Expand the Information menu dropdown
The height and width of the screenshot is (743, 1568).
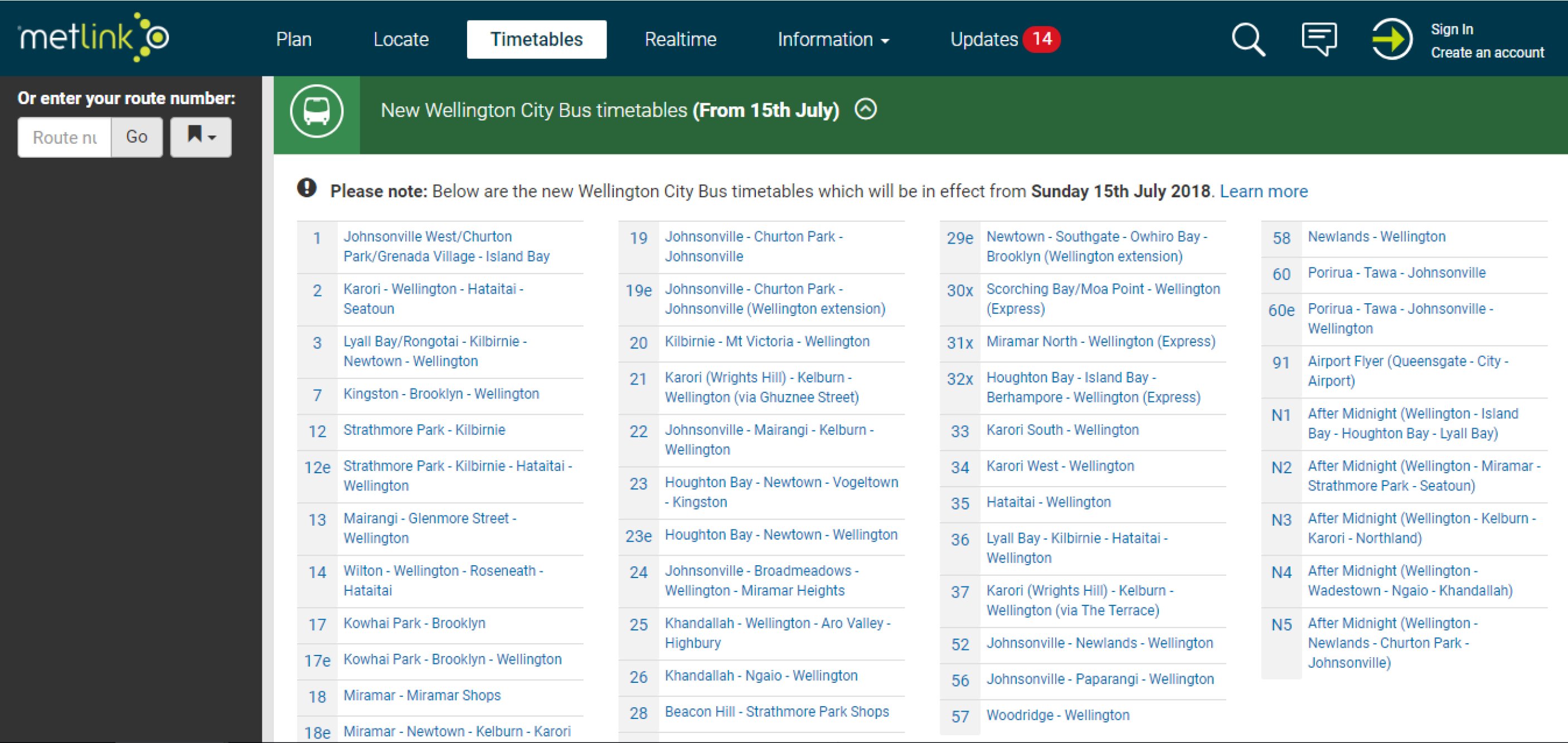[x=833, y=40]
